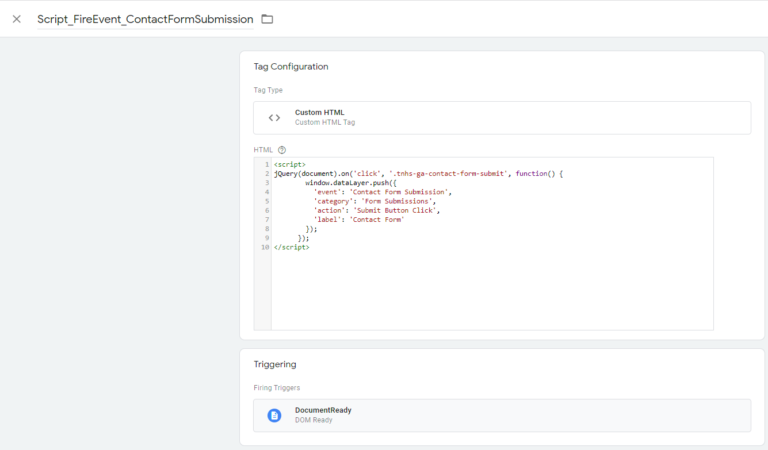
Task: Click the DOM Ready trigger subtitle
Action: (x=313, y=420)
